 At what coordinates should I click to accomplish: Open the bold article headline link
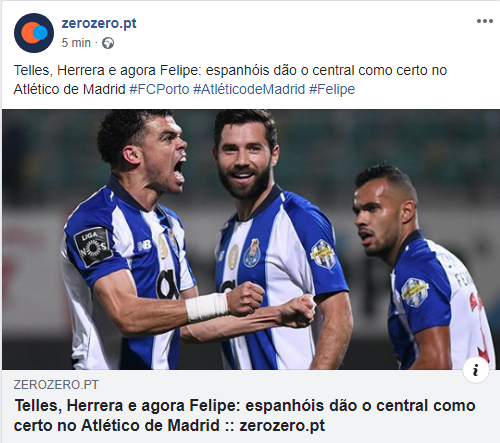[x=245, y=415]
